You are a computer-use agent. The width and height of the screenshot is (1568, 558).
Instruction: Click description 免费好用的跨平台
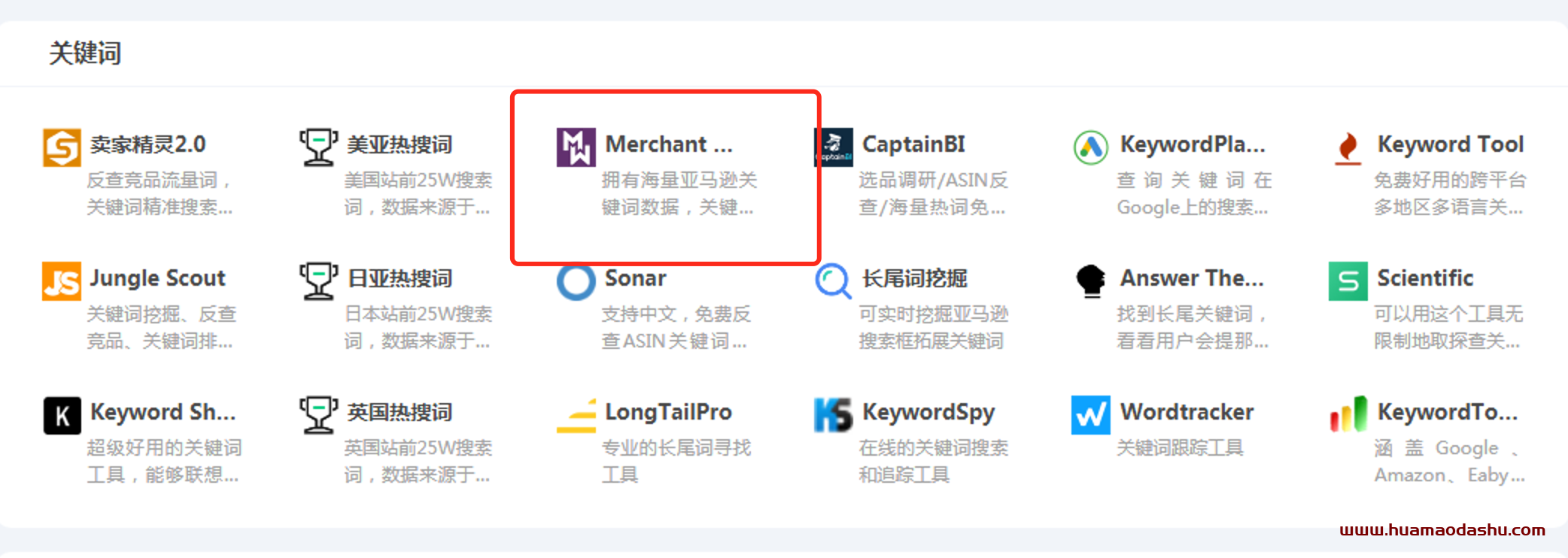1450,193
